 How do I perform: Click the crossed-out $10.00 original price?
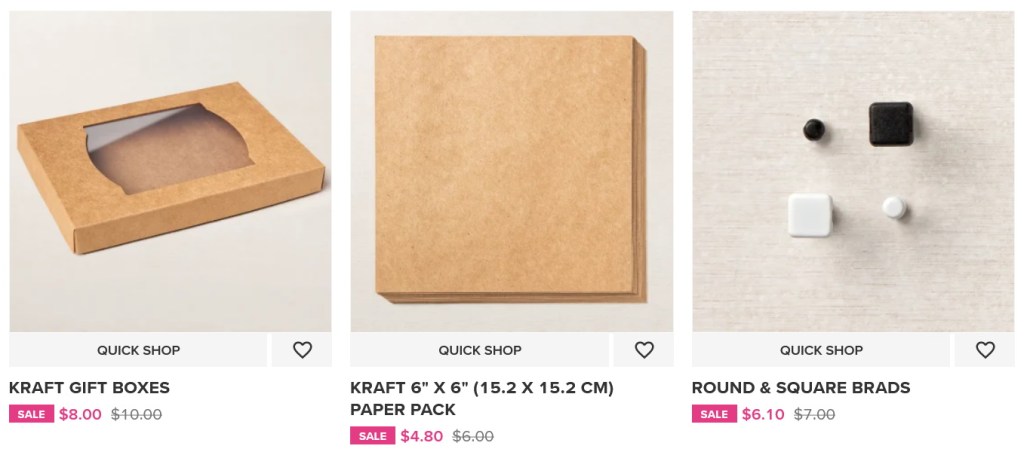tap(136, 414)
